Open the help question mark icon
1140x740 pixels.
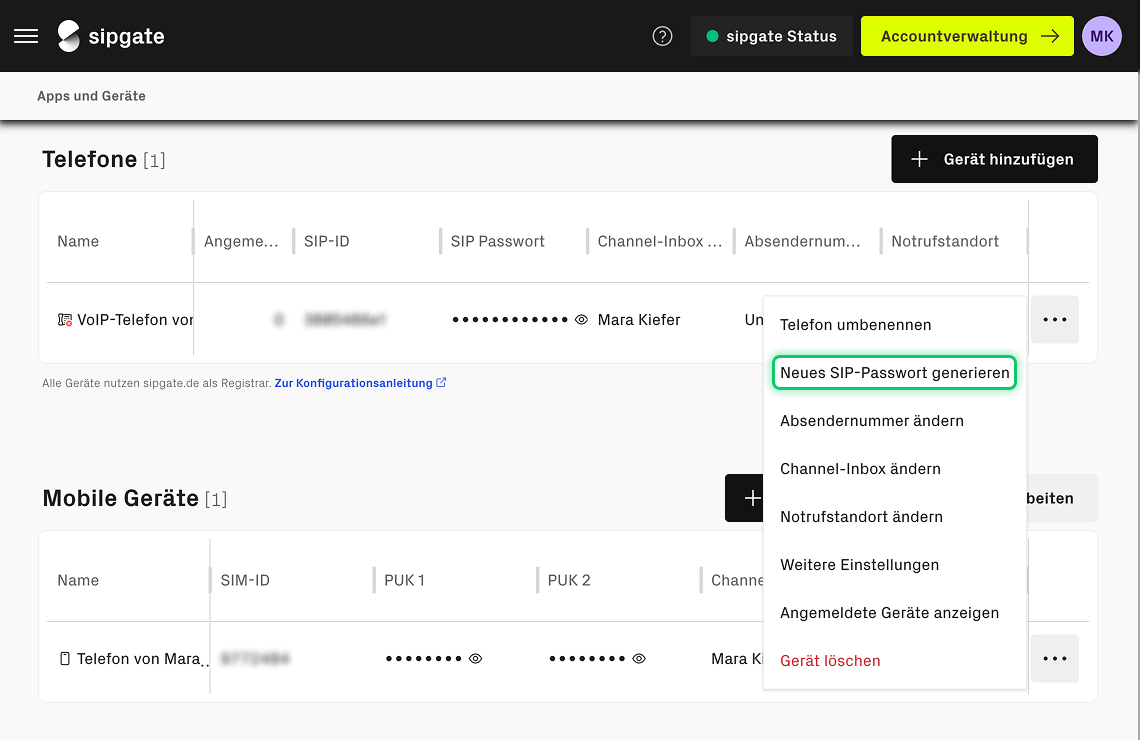pos(662,36)
